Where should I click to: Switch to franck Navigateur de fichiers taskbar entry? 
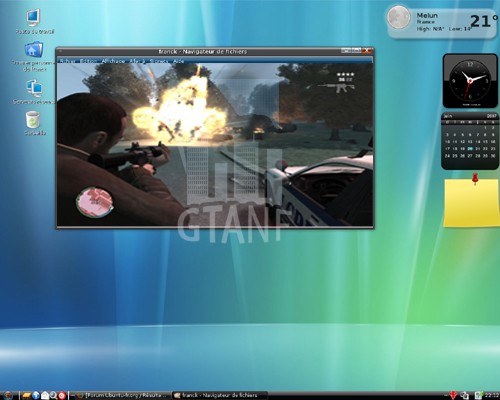[x=220, y=395]
